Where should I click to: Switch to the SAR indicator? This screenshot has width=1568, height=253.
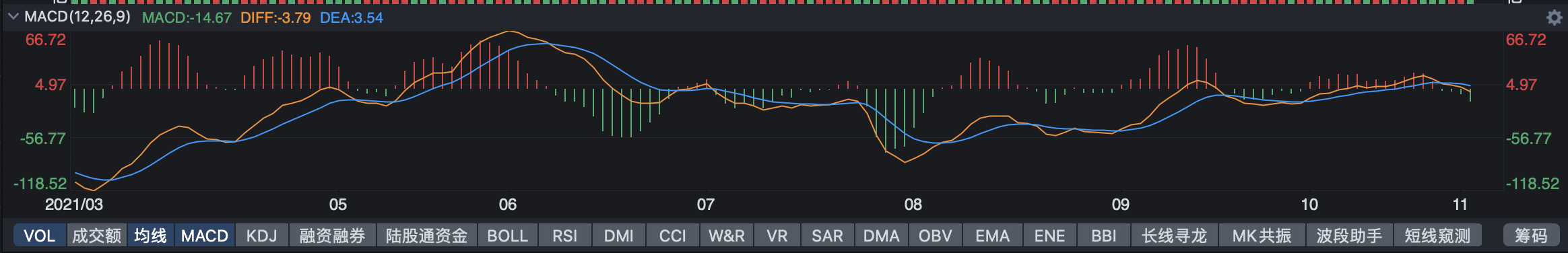click(828, 236)
